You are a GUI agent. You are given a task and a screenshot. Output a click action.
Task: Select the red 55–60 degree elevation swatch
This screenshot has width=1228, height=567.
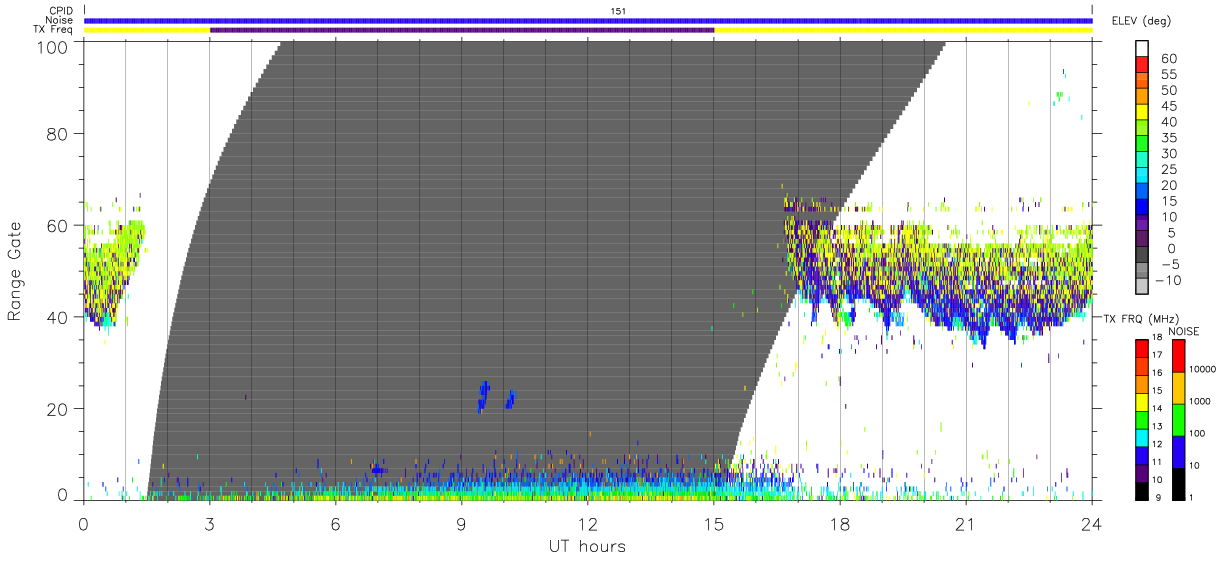click(x=1143, y=63)
